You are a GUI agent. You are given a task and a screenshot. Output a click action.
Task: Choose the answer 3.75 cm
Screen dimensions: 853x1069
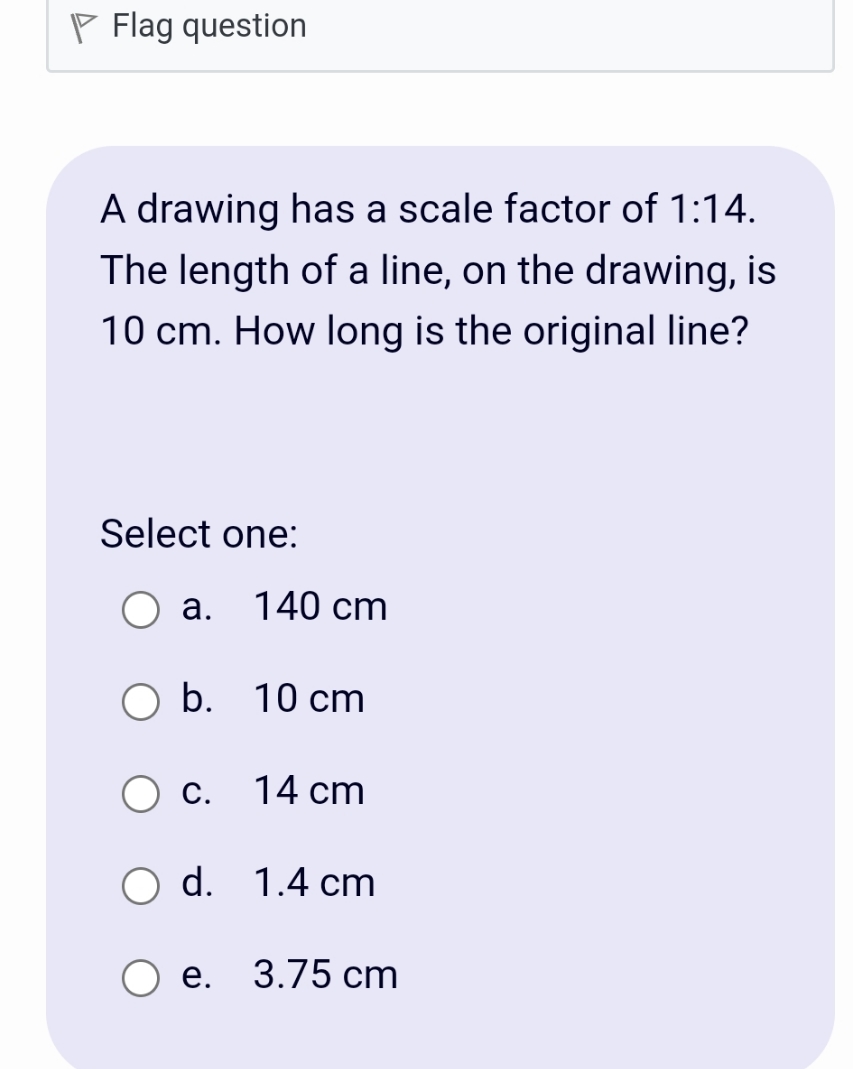[325, 974]
